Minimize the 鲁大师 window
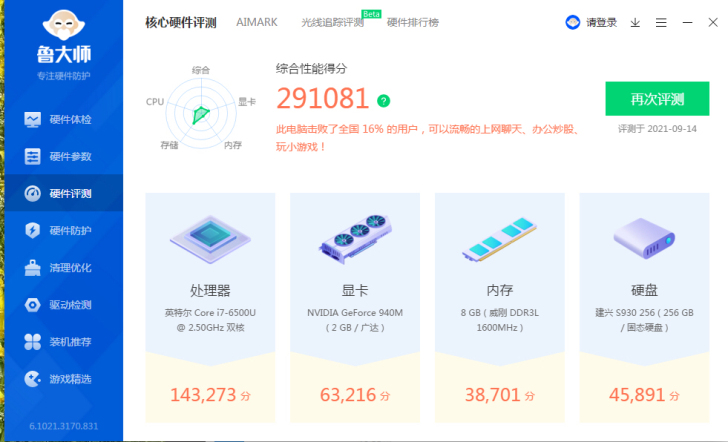Image resolution: width=728 pixels, height=442 pixels. [687, 22]
